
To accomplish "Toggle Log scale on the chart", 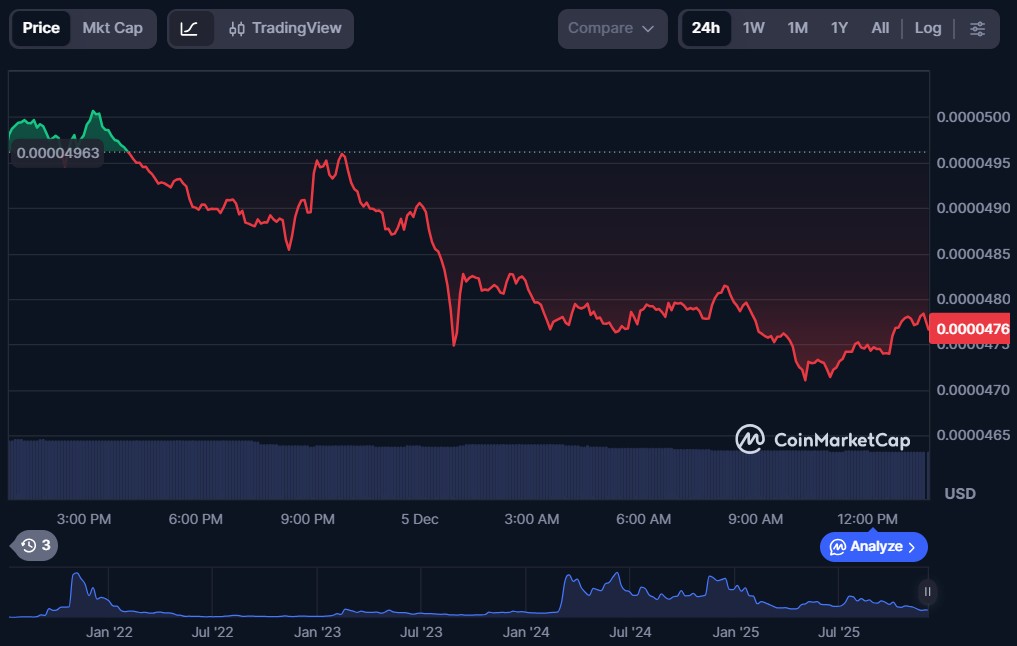I will pos(927,28).
